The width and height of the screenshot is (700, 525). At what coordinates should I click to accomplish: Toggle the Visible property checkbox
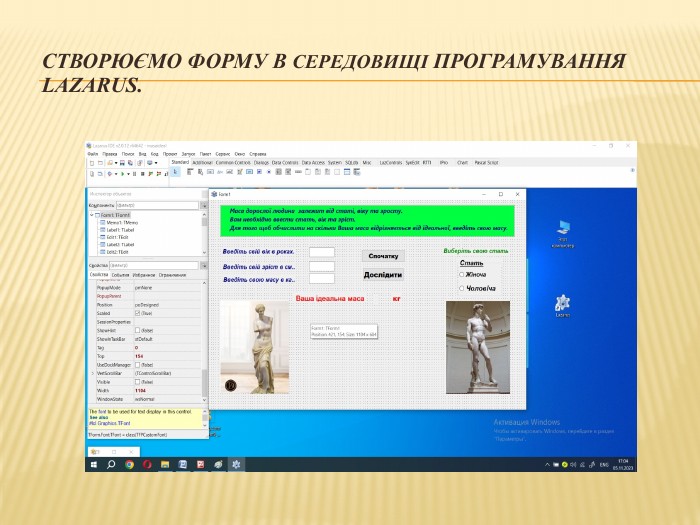coord(138,382)
